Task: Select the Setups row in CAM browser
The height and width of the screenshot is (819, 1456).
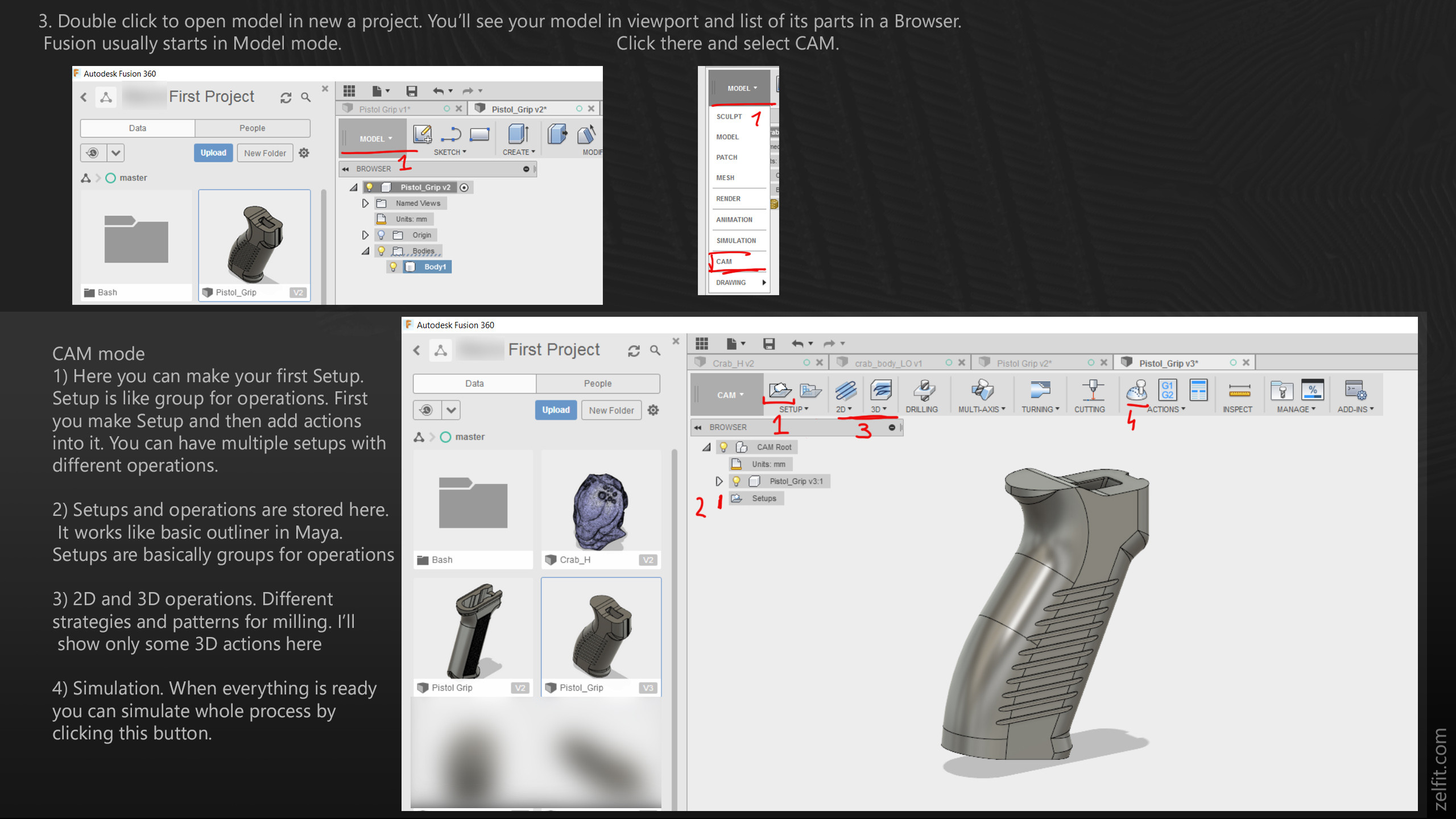Action: 756,498
